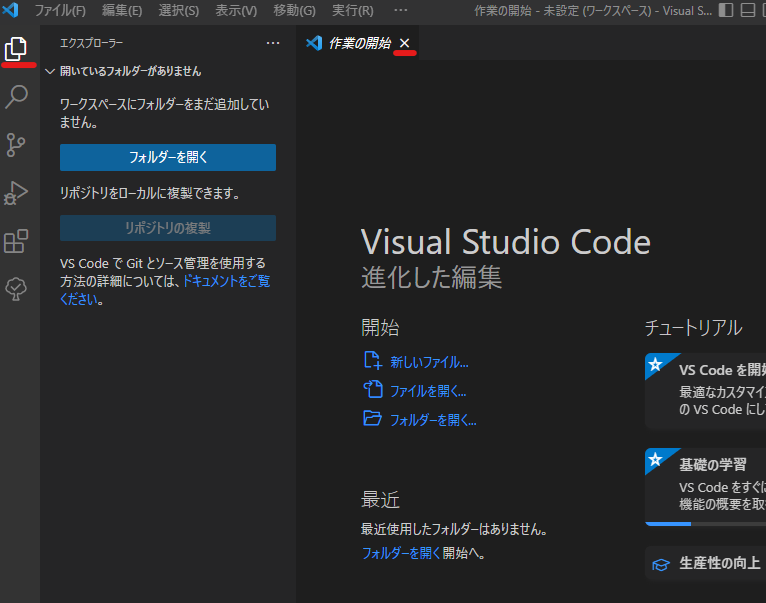766x603 pixels.
Task: Open the Explorer view in activity bar
Action: [x=16, y=49]
